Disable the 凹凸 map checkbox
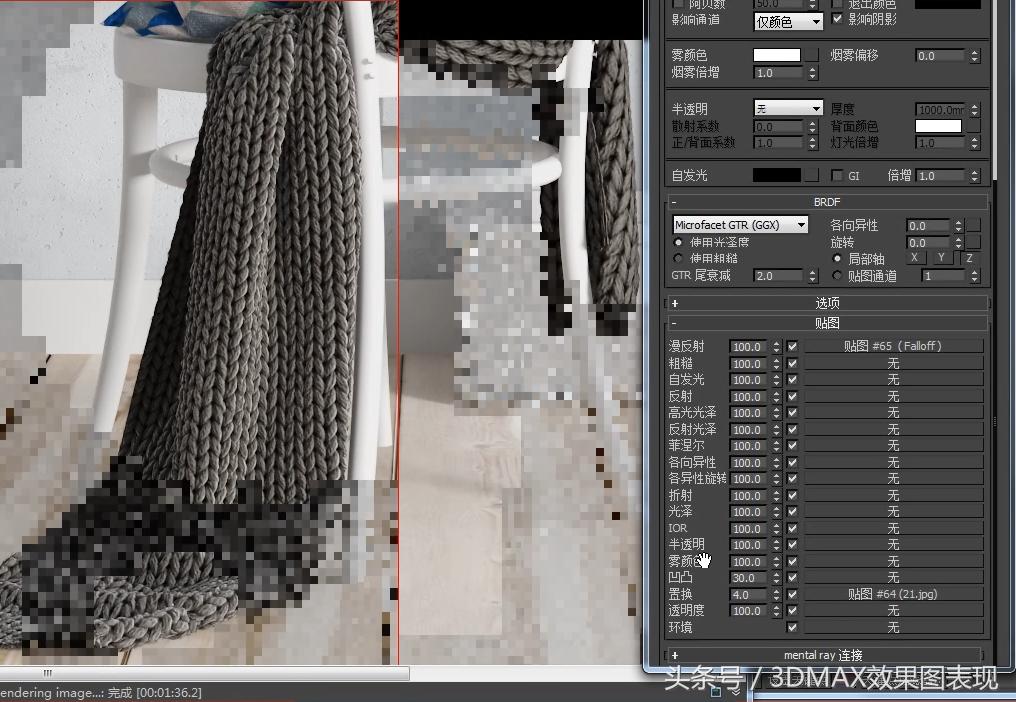 (x=793, y=578)
